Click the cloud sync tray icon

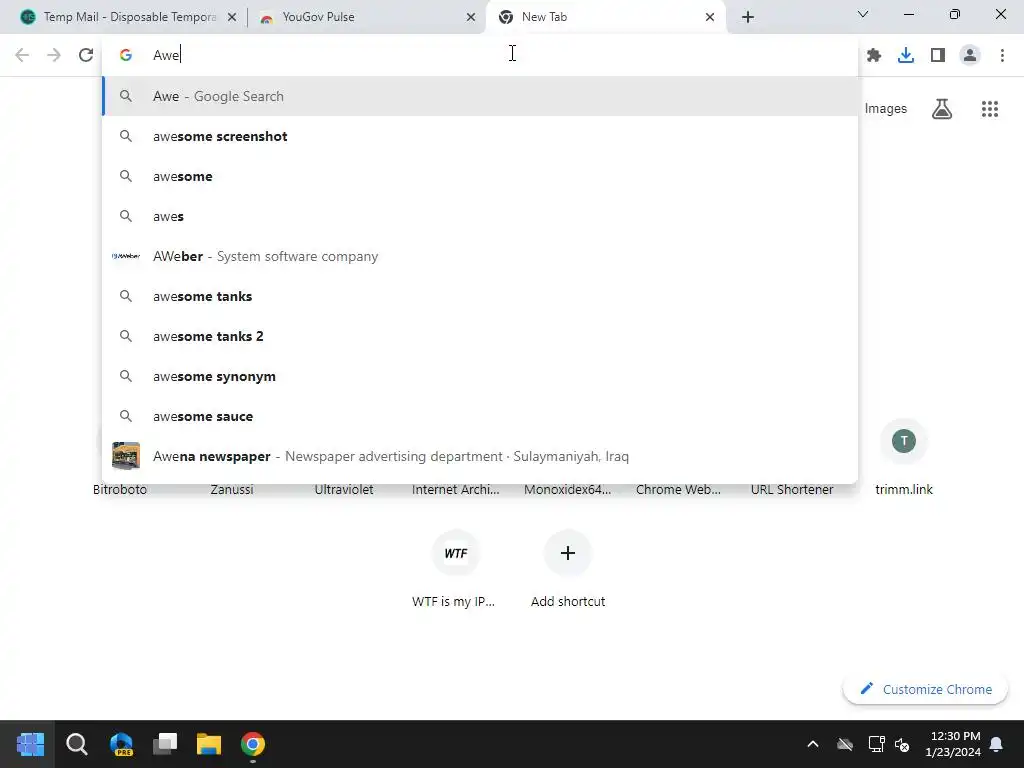845,744
